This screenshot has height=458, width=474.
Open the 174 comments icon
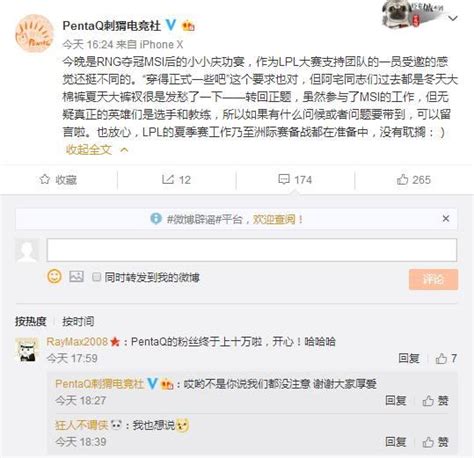coord(295,180)
